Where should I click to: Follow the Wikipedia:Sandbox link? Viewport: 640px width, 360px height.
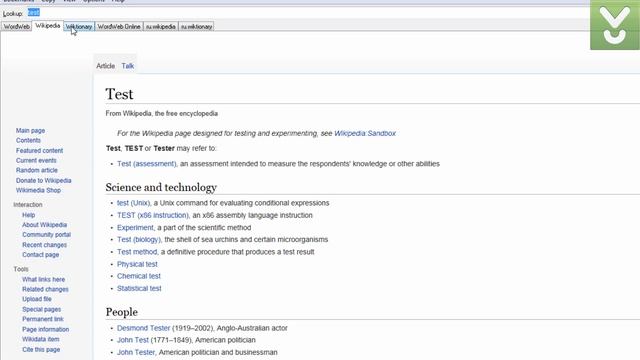pyautogui.click(x=365, y=133)
